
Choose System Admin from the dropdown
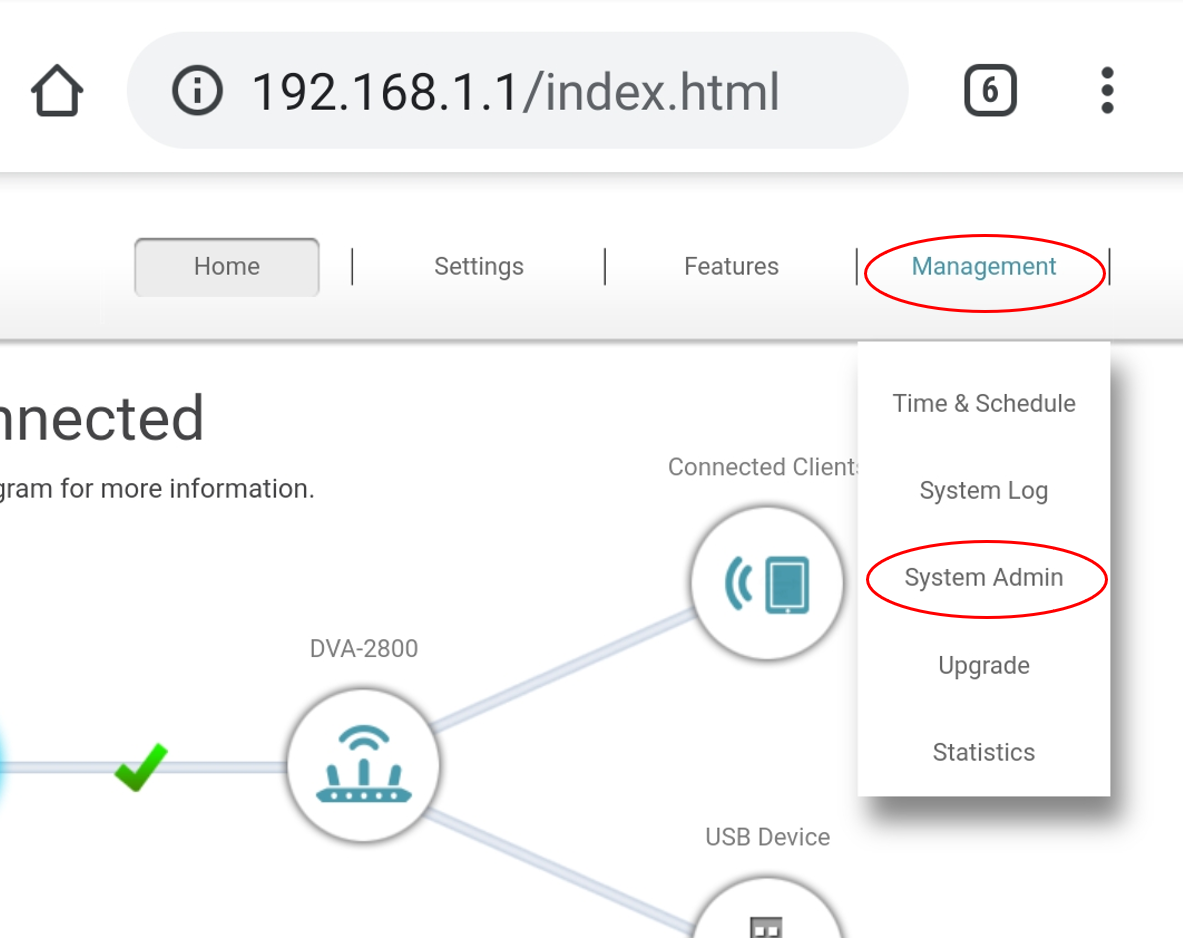(984, 577)
